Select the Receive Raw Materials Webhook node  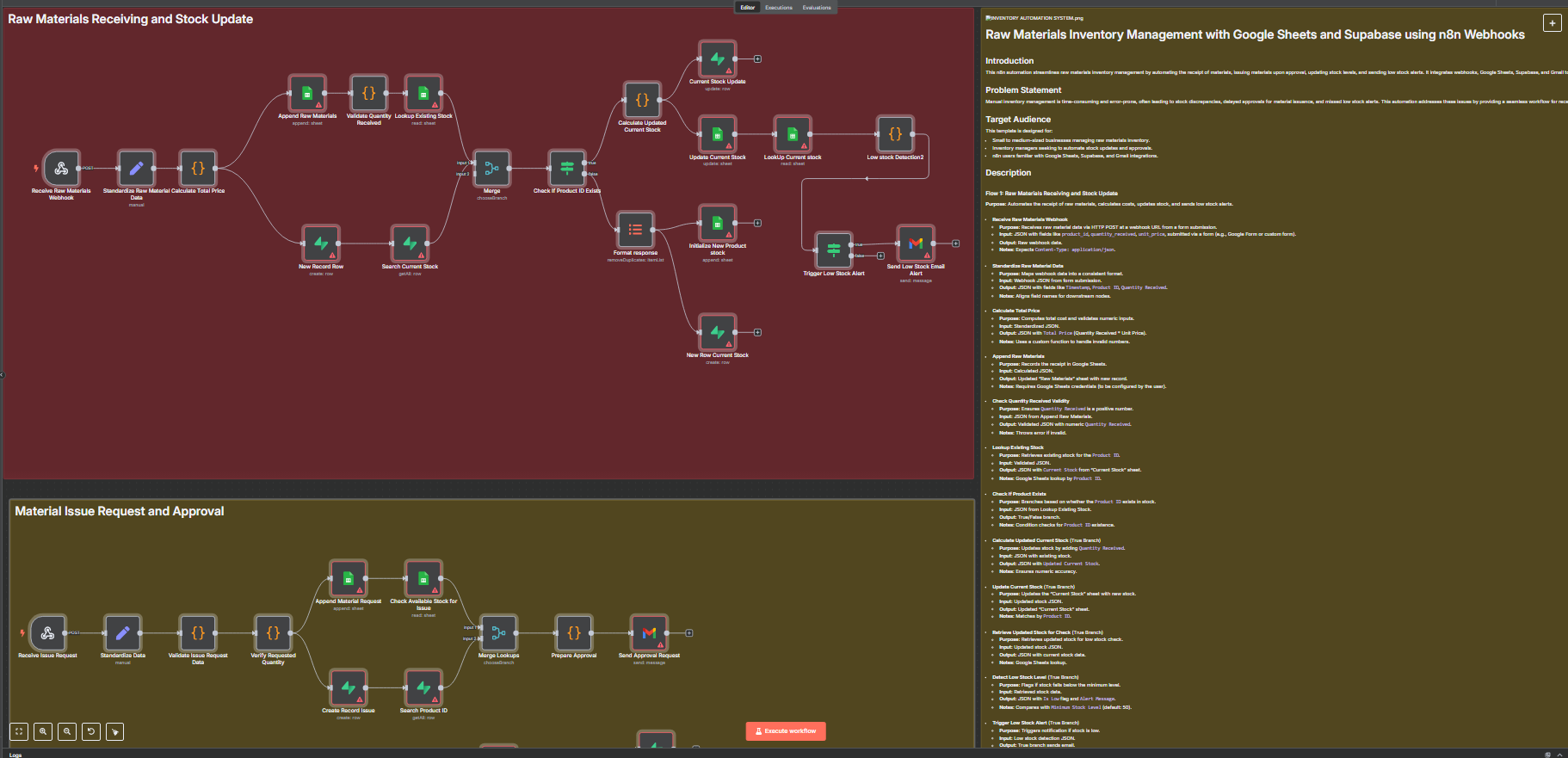click(x=61, y=169)
